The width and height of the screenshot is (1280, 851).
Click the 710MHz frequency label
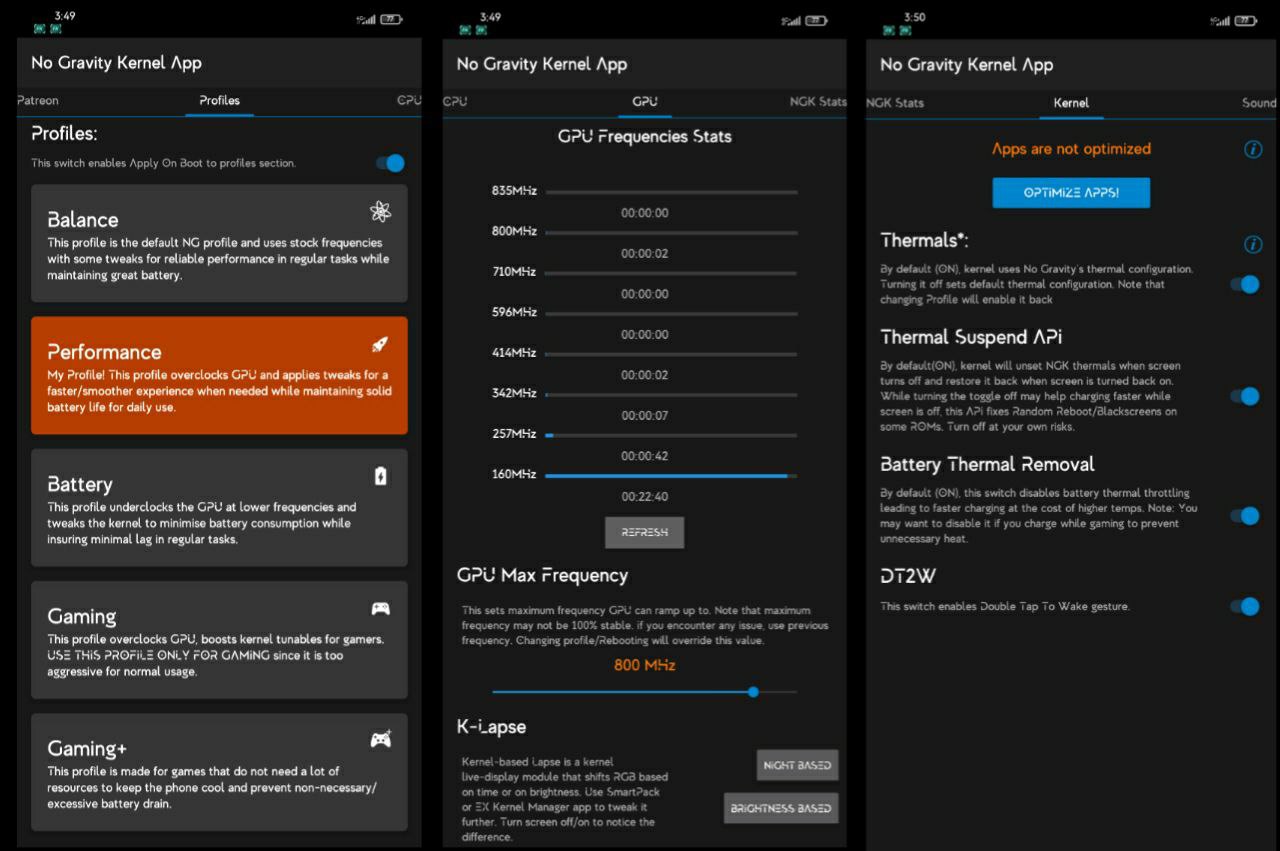click(514, 272)
